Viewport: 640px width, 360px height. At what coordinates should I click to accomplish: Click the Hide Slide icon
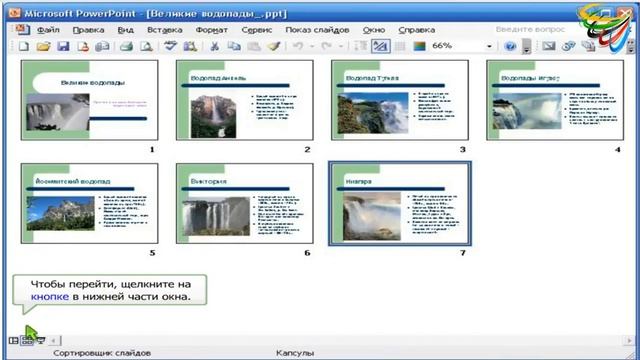[x=549, y=46]
